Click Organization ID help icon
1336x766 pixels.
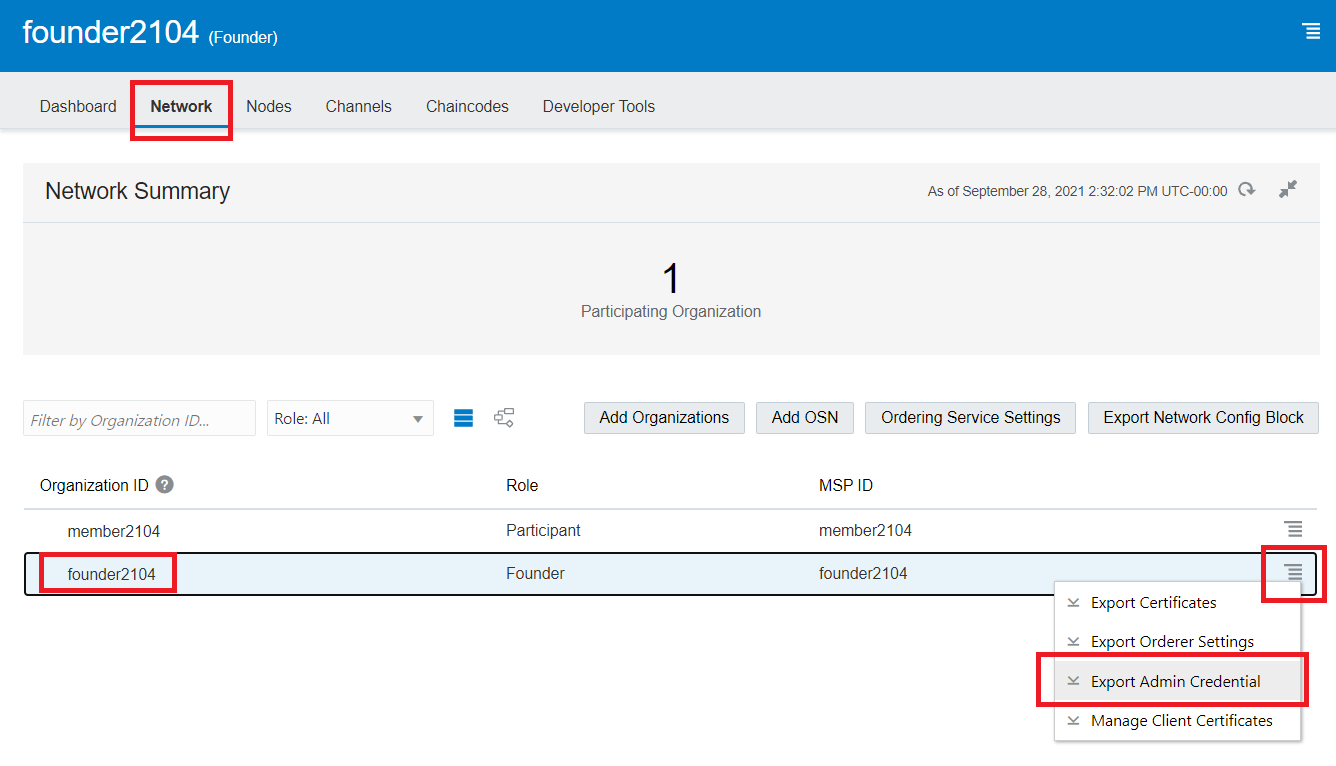tap(165, 485)
